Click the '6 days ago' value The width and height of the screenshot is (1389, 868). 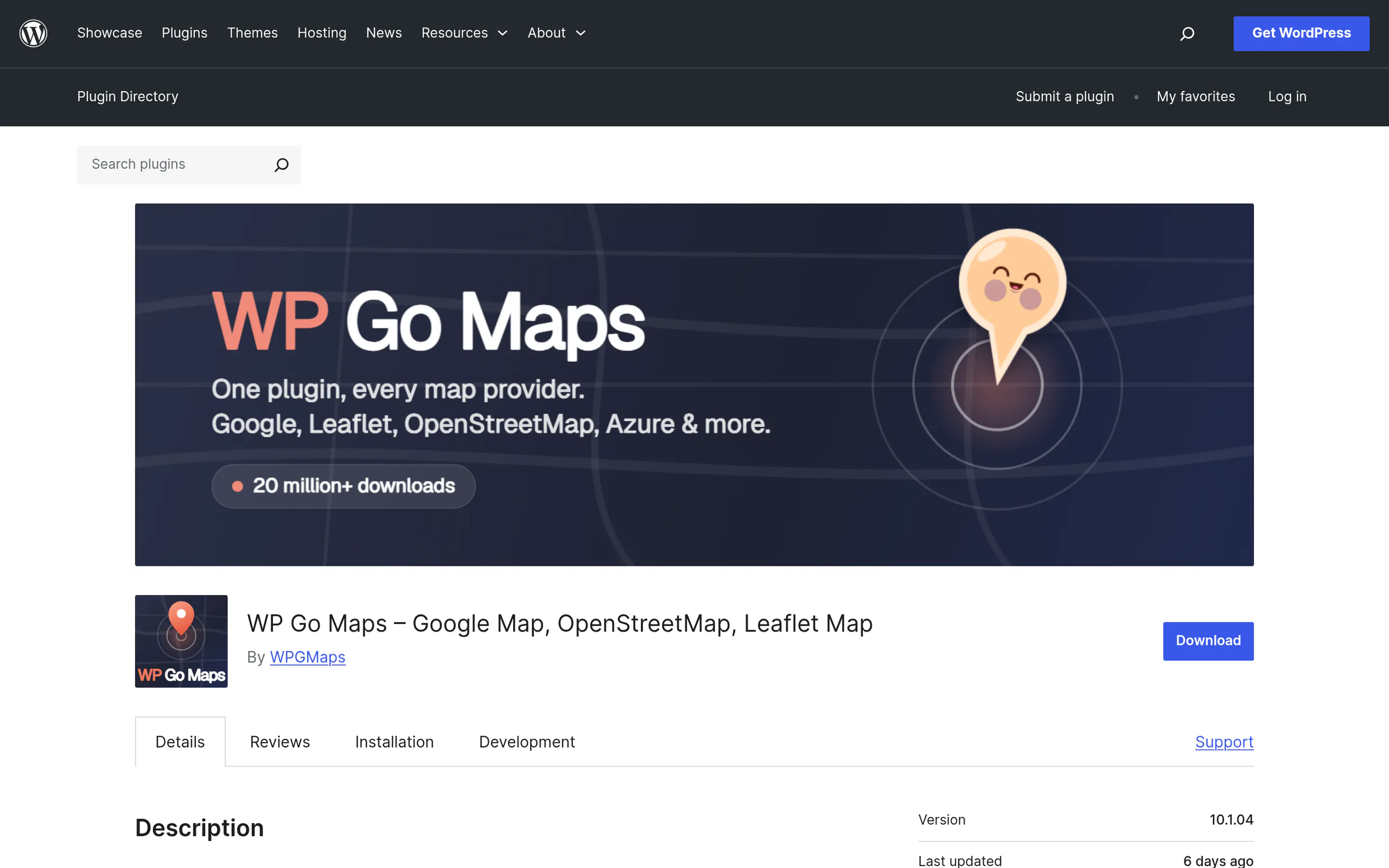tap(1218, 860)
